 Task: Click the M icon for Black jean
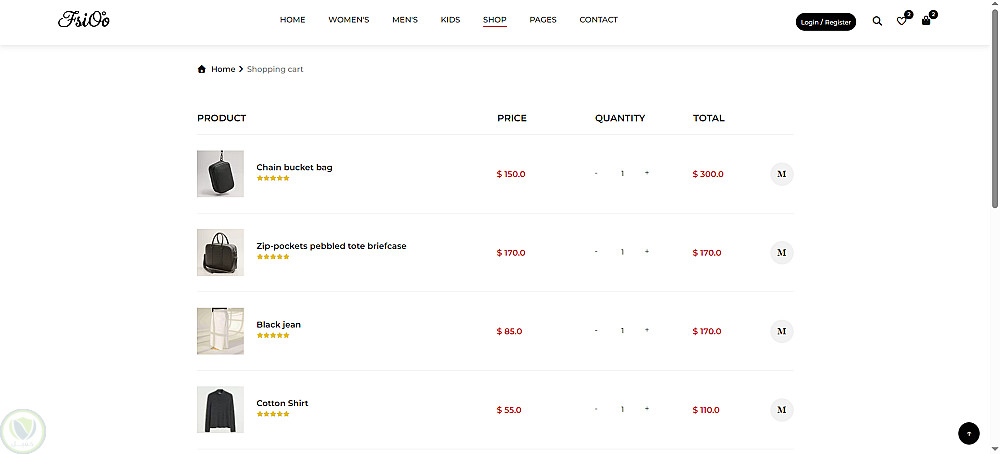point(782,331)
